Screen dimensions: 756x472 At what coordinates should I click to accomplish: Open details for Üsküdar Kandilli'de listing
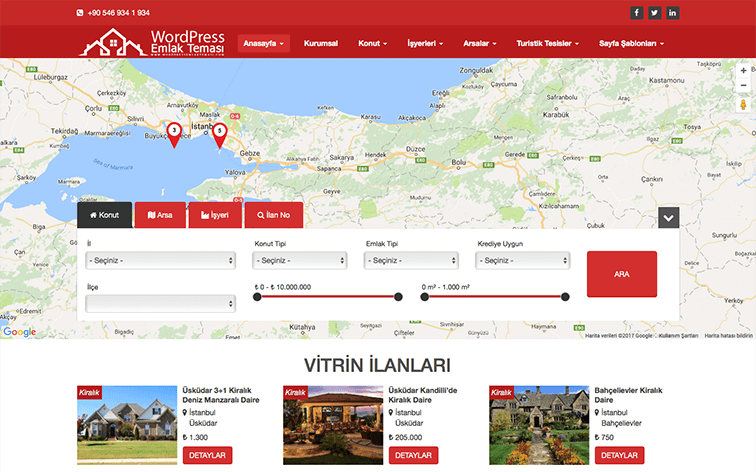pyautogui.click(x=414, y=455)
